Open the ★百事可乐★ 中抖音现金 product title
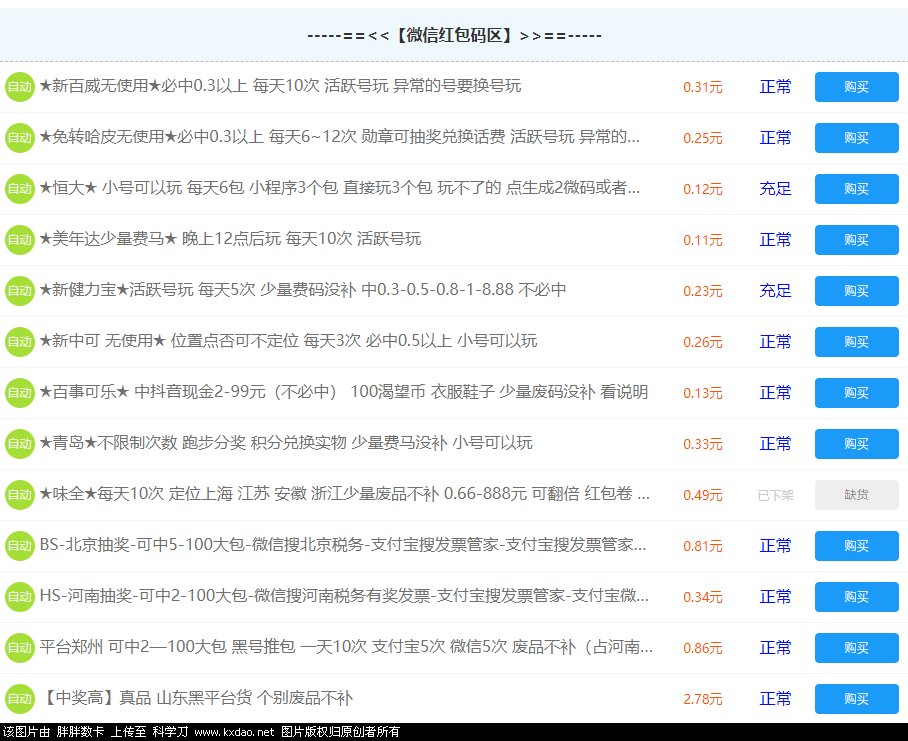The height and width of the screenshot is (741, 908). click(x=344, y=392)
